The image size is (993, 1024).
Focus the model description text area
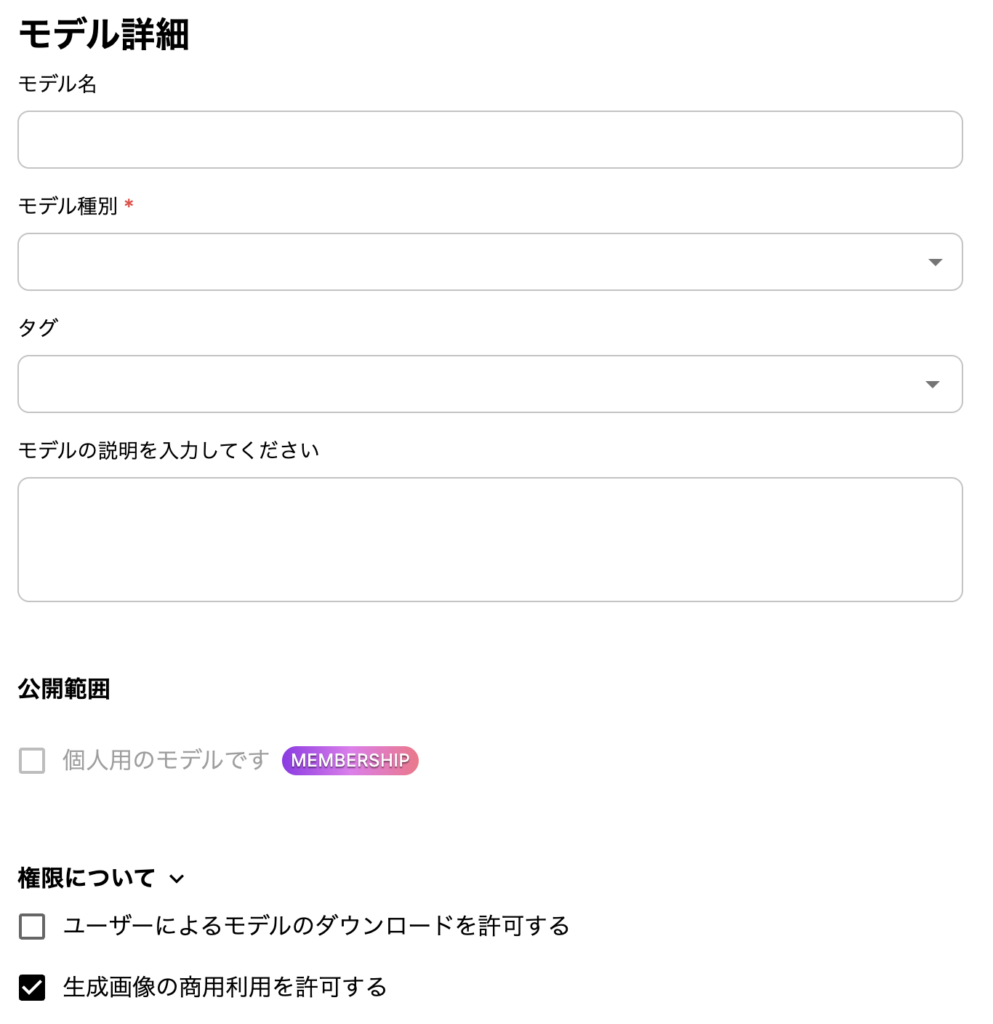(x=490, y=540)
